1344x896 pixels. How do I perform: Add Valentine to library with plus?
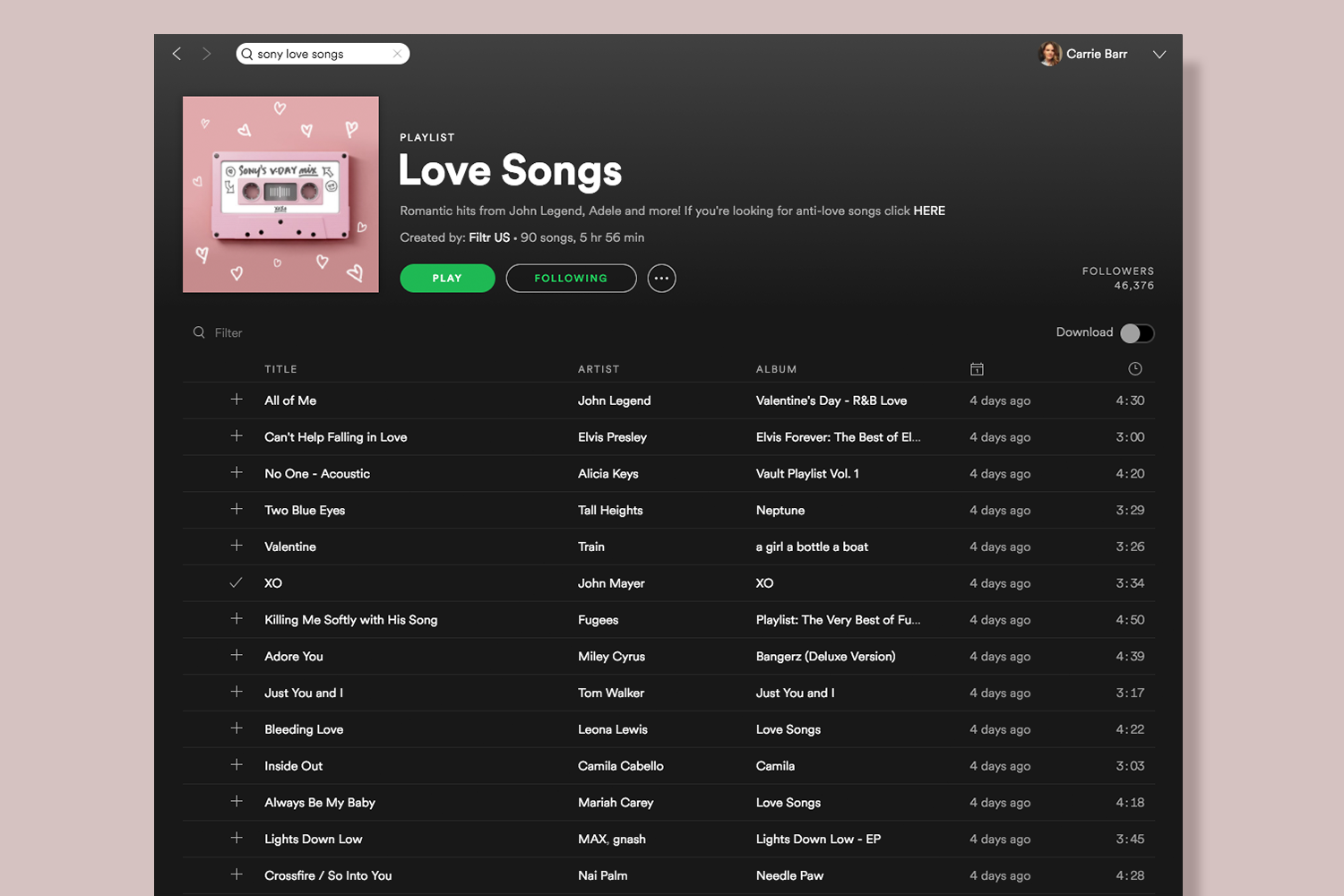[237, 546]
